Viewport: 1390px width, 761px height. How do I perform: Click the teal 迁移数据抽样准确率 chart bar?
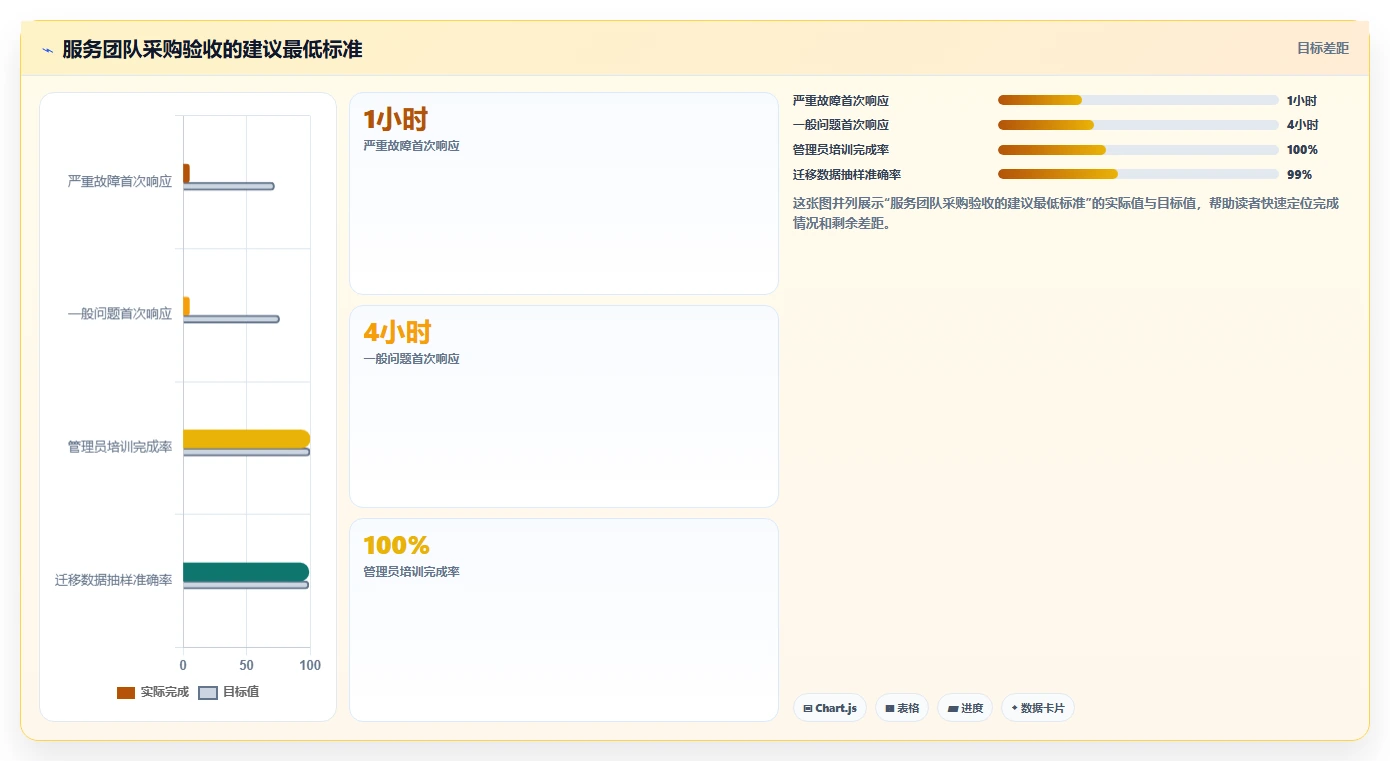pos(246,572)
